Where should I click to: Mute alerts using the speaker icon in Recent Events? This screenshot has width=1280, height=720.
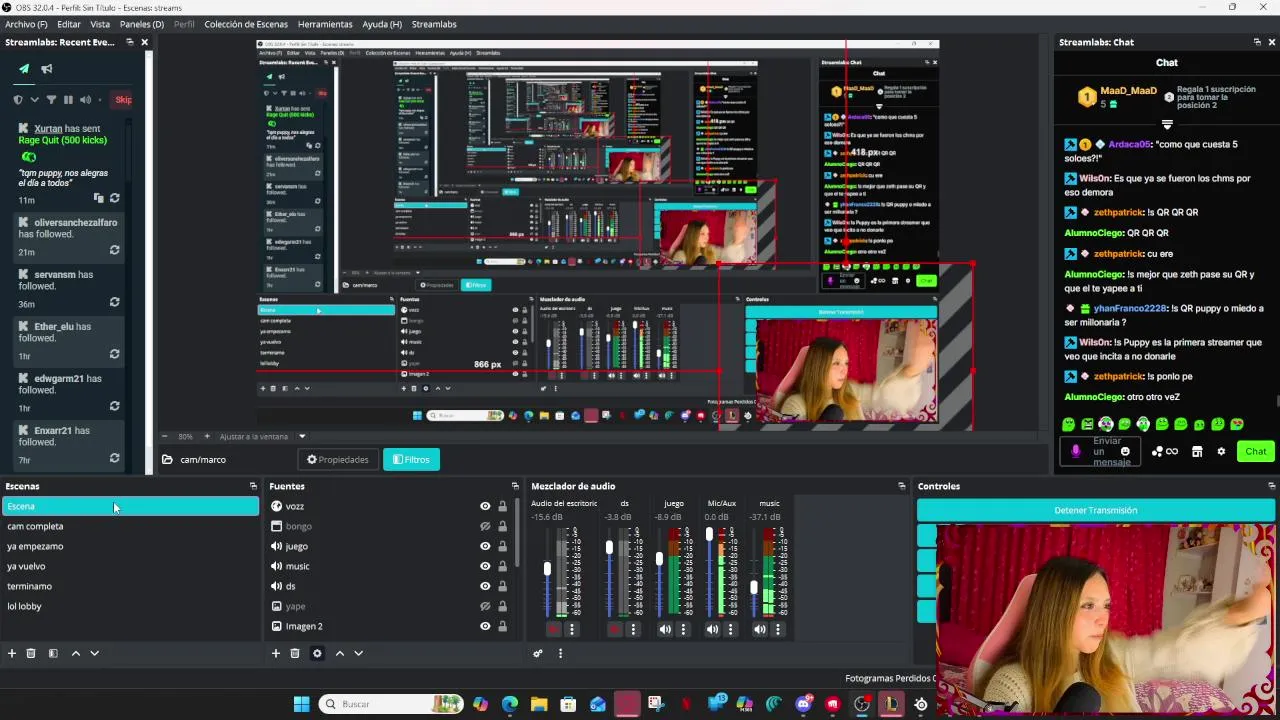85,100
